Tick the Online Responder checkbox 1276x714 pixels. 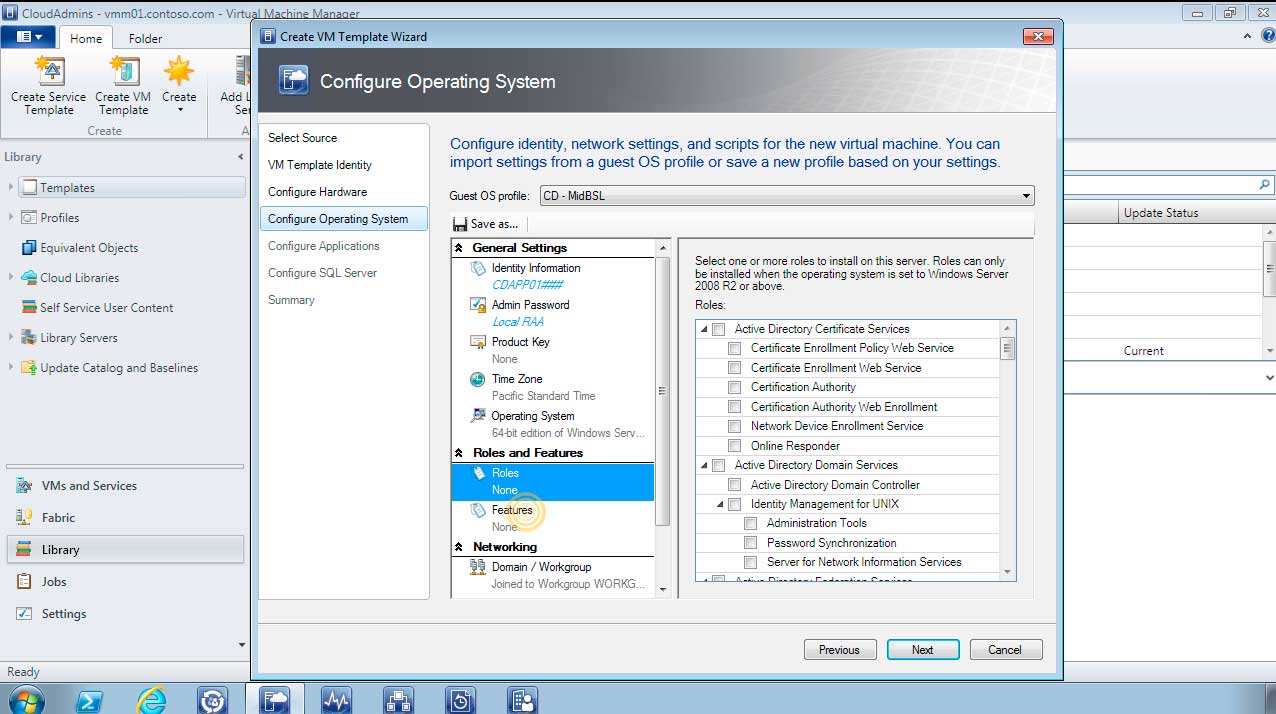pyautogui.click(x=735, y=446)
